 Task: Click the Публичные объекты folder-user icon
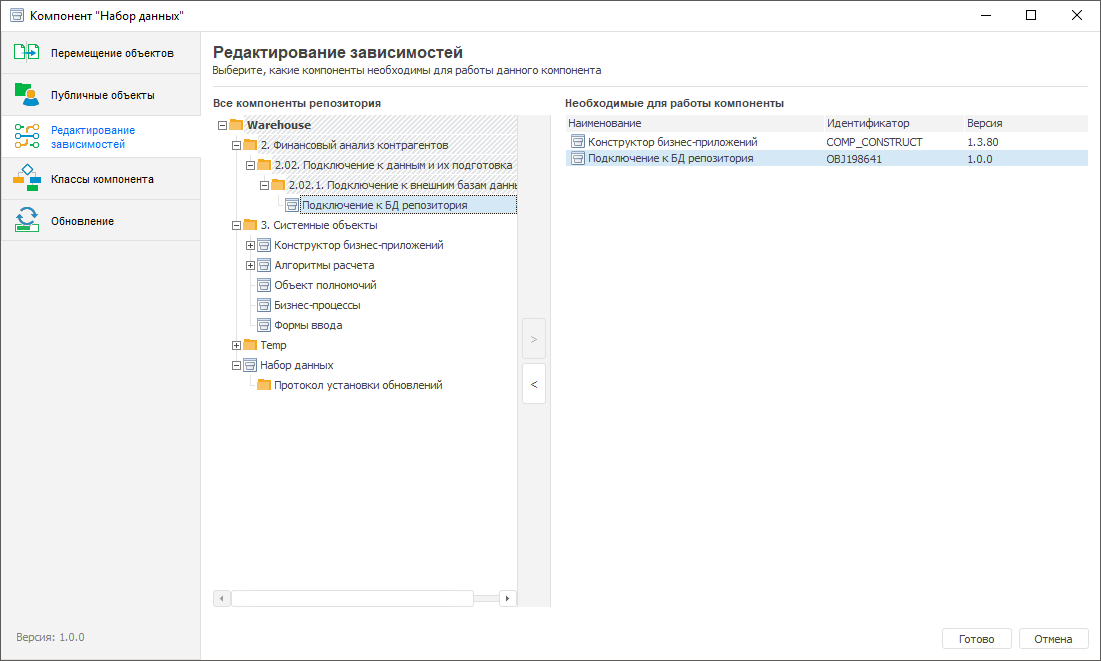pyautogui.click(x=27, y=95)
